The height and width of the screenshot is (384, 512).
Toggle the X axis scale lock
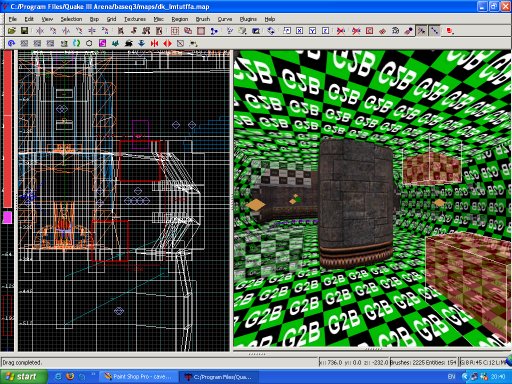(299, 31)
